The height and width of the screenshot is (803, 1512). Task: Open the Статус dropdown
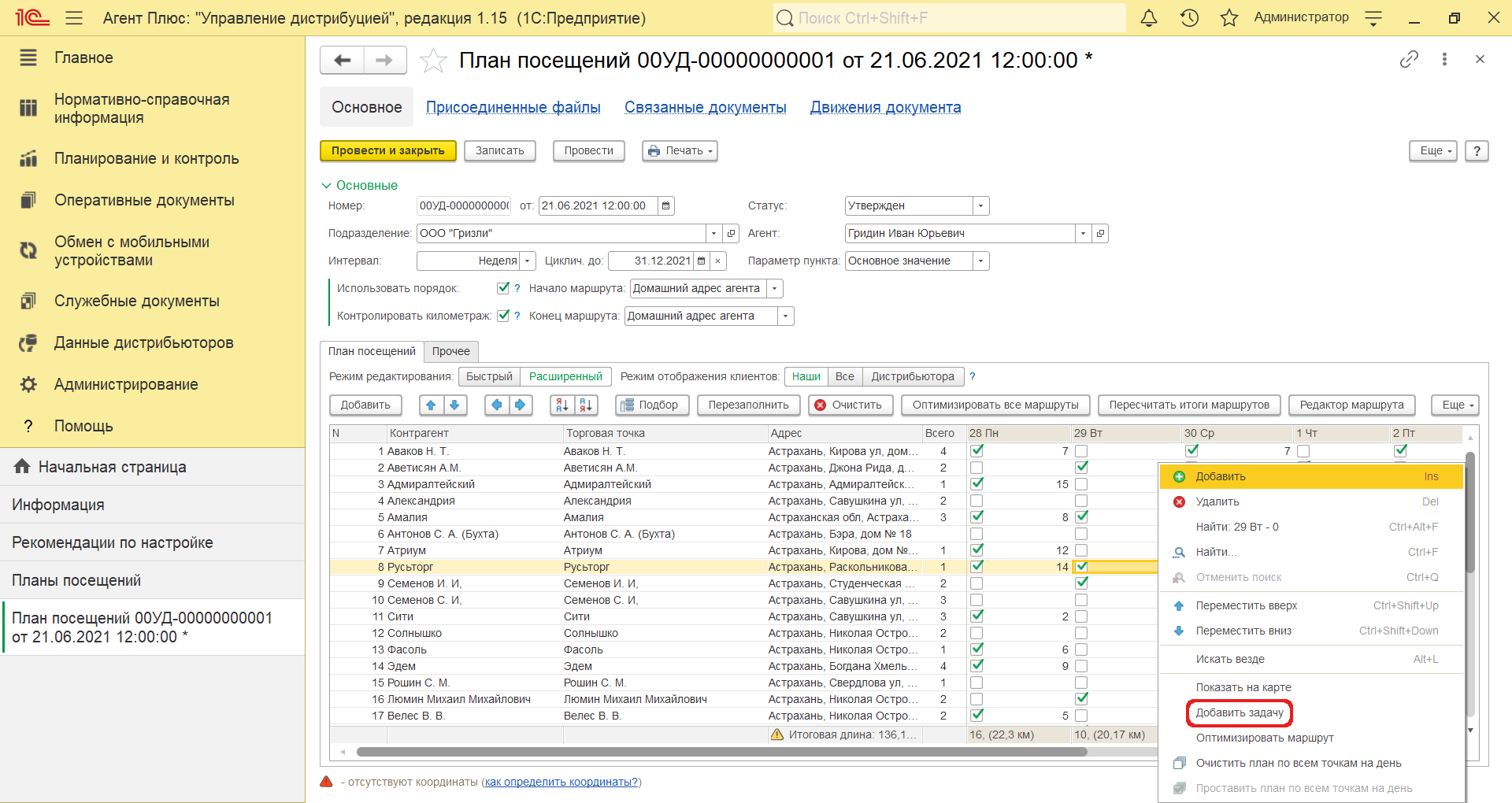coord(980,206)
